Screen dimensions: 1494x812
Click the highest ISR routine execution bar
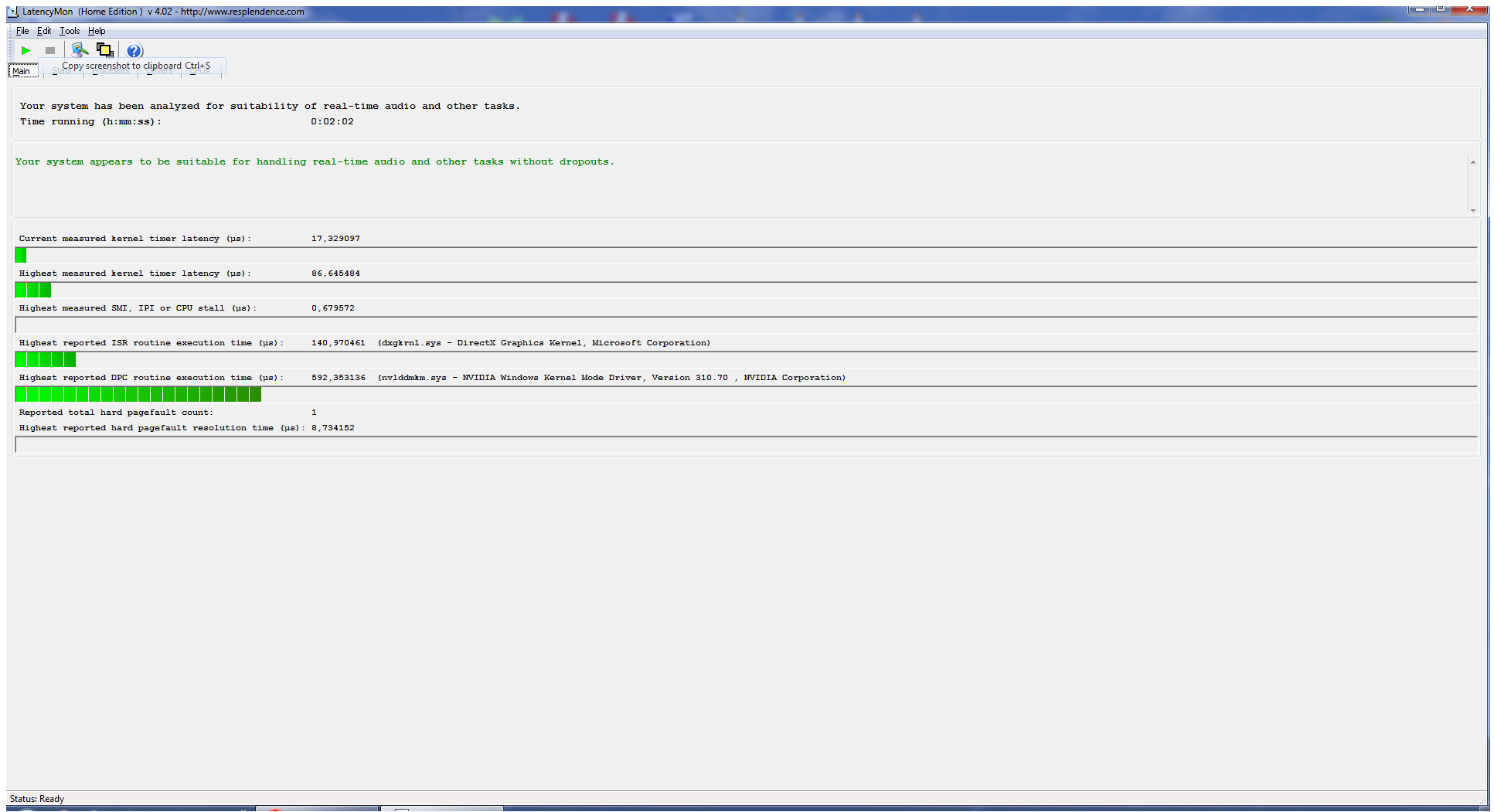(x=746, y=359)
